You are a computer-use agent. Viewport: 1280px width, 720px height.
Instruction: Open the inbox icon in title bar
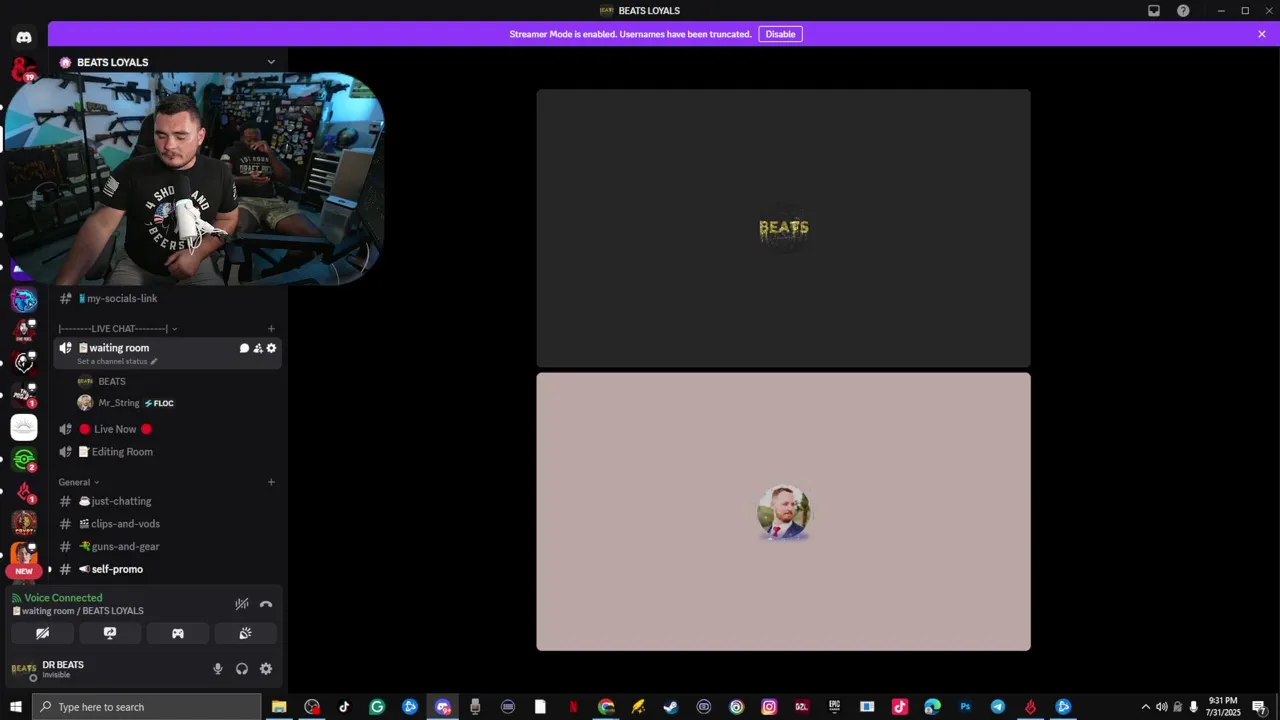(x=1154, y=11)
